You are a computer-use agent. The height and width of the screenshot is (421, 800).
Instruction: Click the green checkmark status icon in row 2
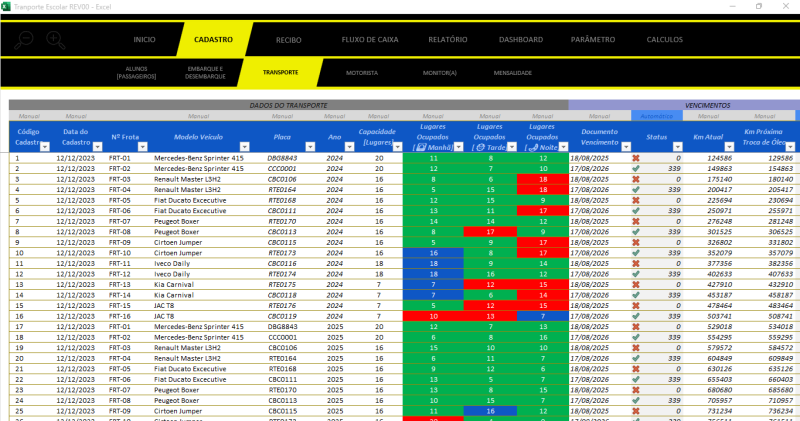pos(635,169)
